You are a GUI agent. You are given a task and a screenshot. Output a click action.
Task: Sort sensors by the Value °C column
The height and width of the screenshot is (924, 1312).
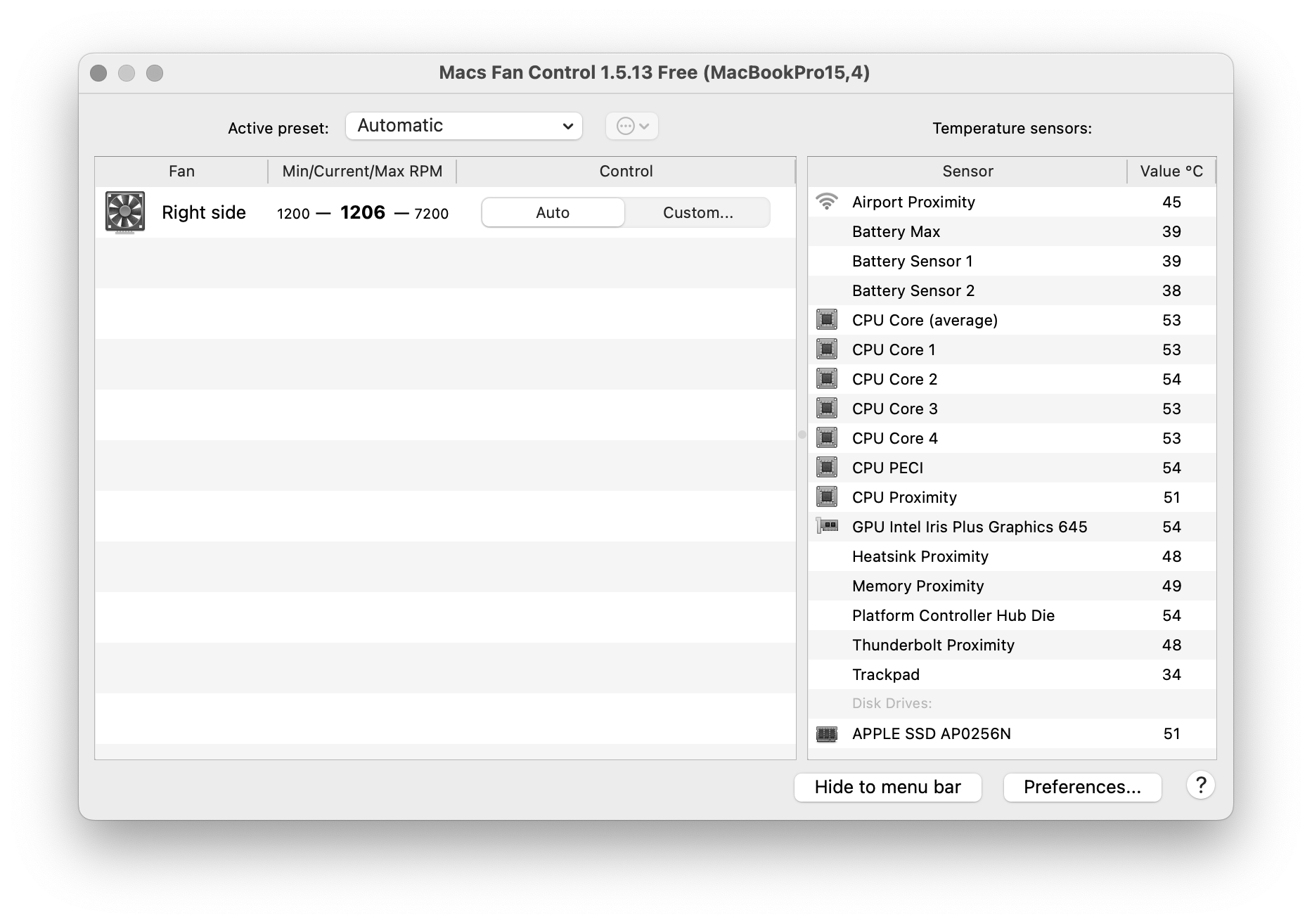(1171, 171)
